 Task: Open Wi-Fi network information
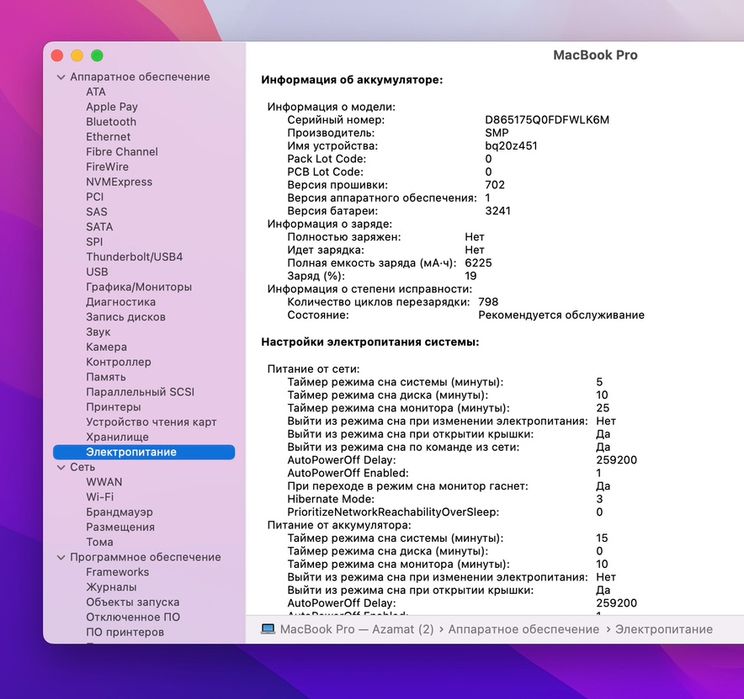(100, 497)
